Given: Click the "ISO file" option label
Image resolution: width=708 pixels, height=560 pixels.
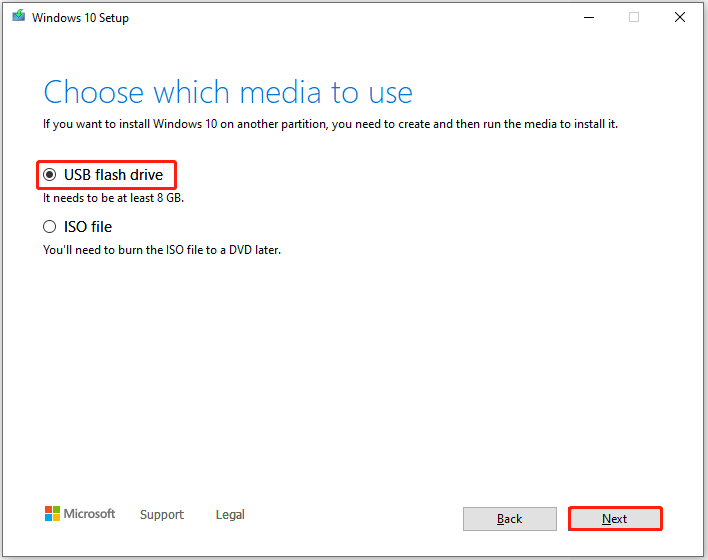Looking at the screenshot, I should tap(88, 227).
